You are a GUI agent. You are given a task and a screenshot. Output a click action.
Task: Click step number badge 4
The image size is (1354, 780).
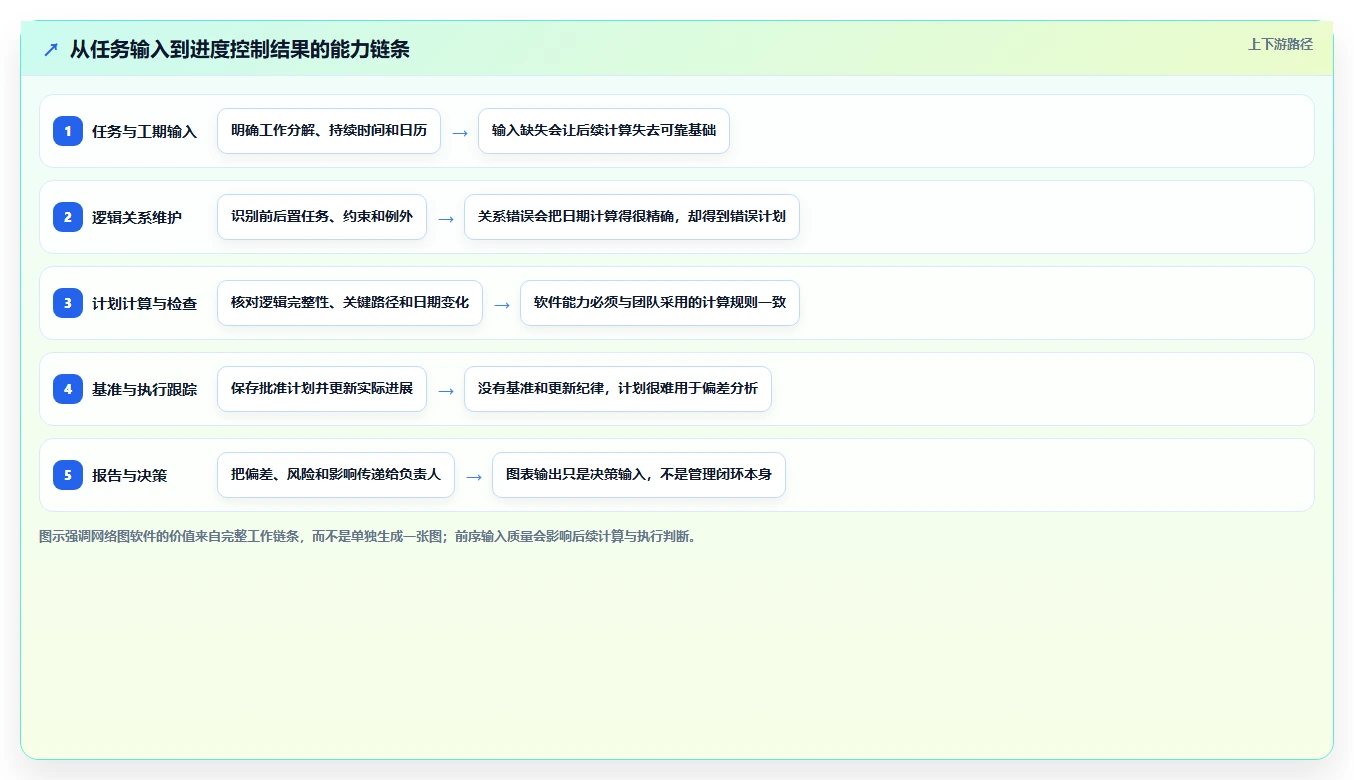tap(68, 389)
